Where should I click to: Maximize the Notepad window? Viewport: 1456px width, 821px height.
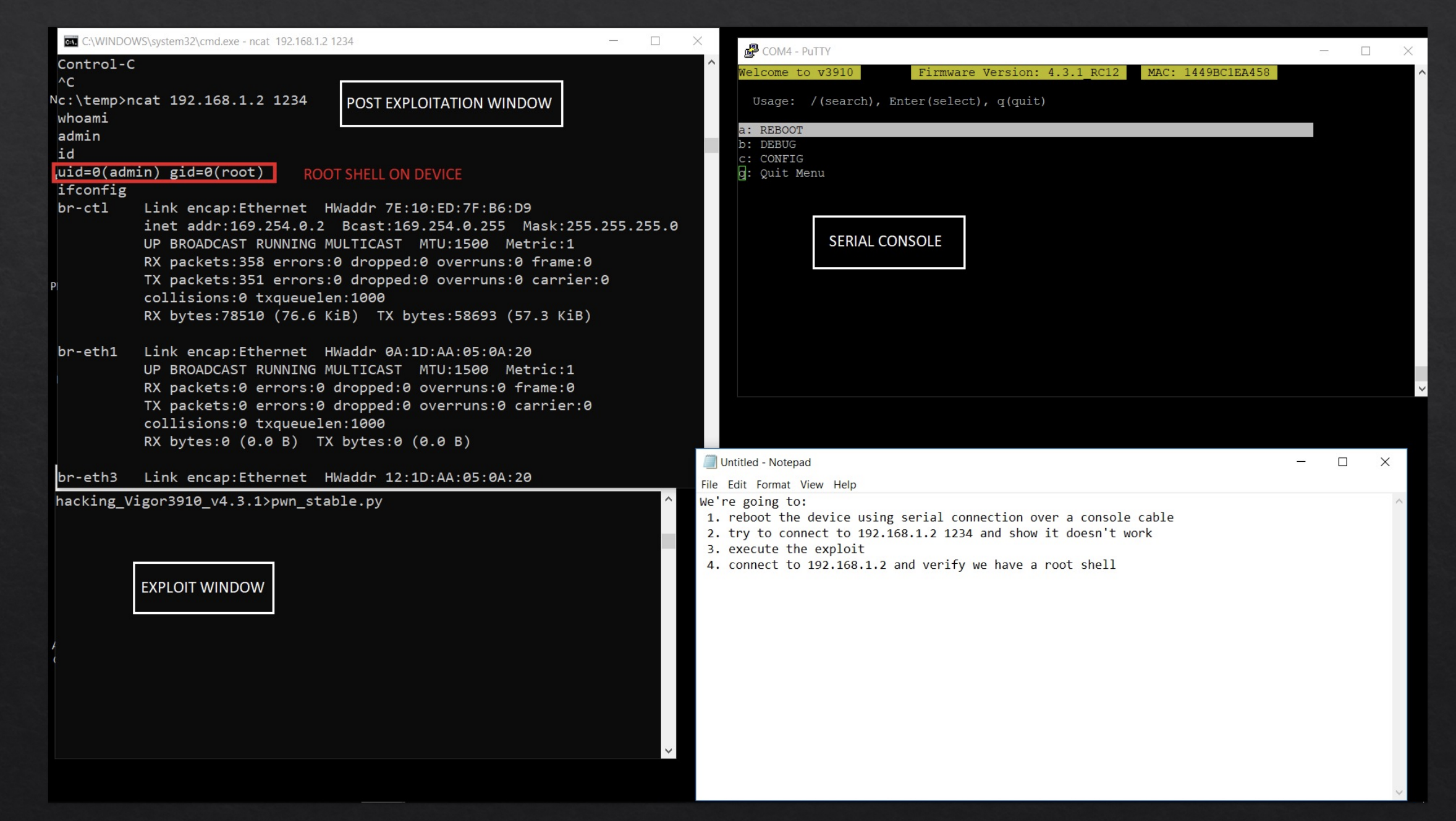1343,462
